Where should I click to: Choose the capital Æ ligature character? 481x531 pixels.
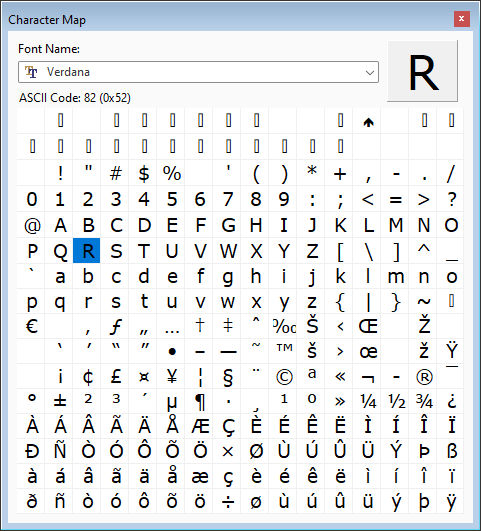(200, 427)
